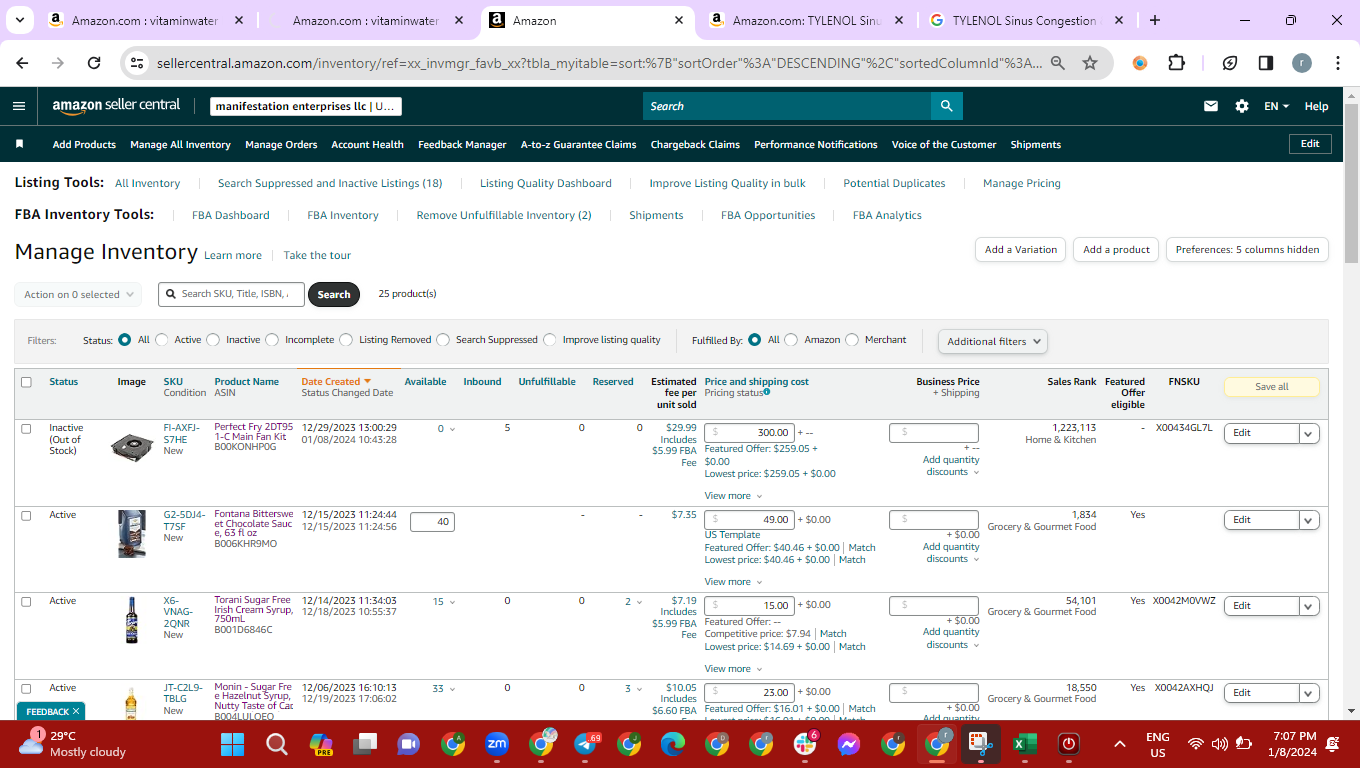Select the Search Suppressed filter radio
Screen dimensions: 1360x768
point(443,340)
